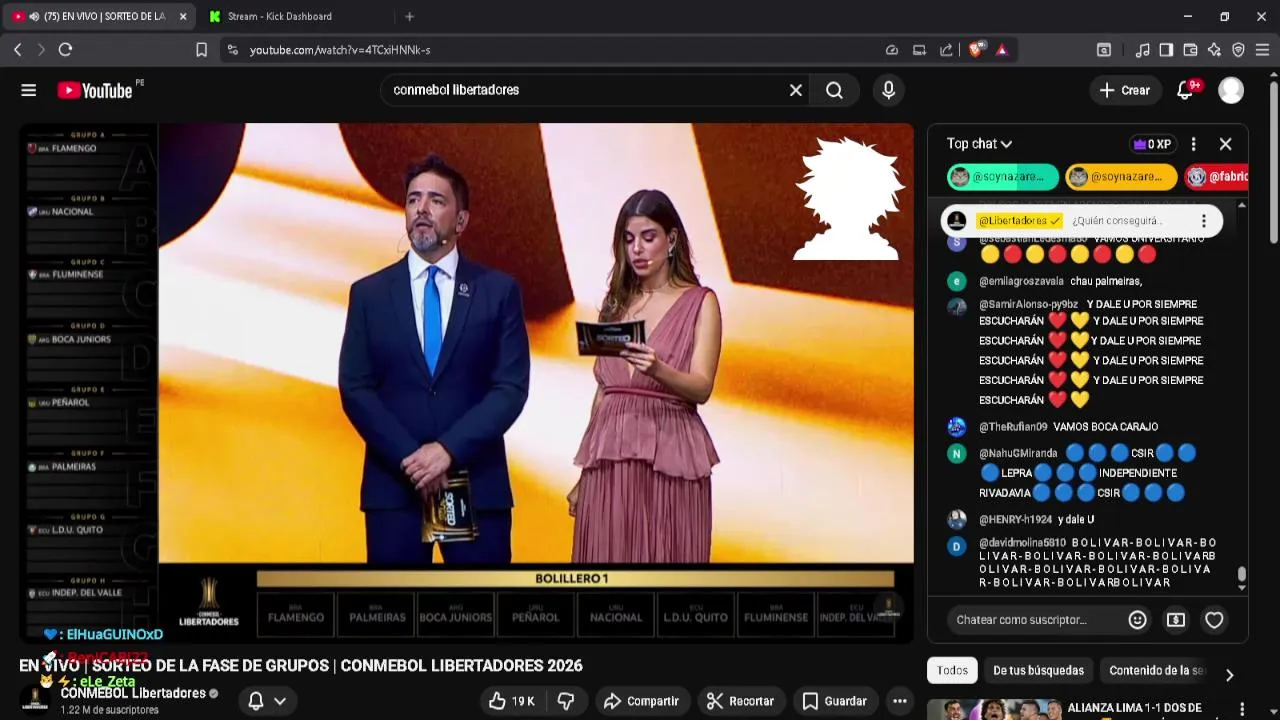Run search with magnifier button
Screen dimensions: 1280x720
pos(834,90)
